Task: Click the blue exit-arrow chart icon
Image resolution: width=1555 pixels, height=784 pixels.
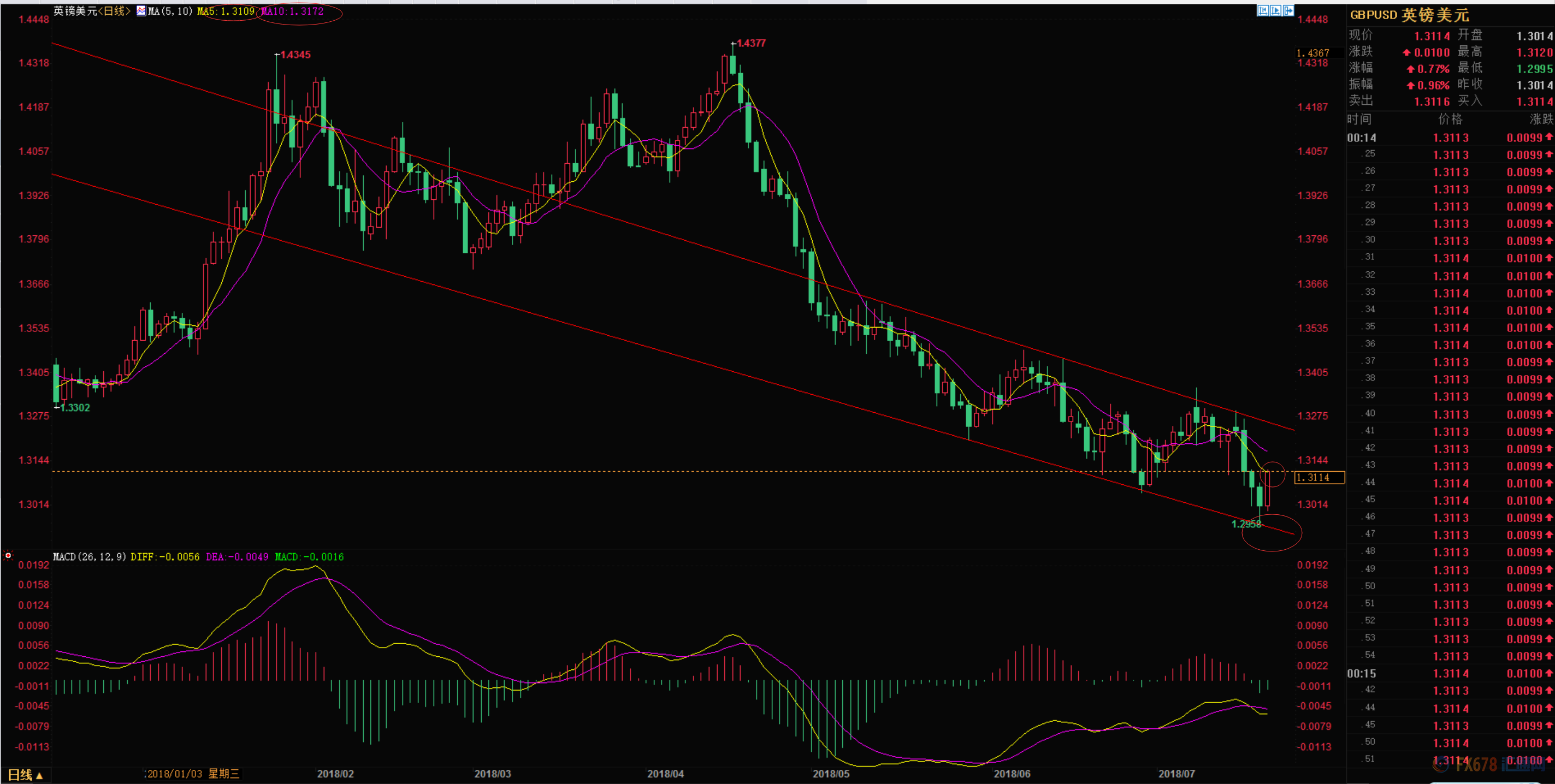Action: click(1288, 10)
